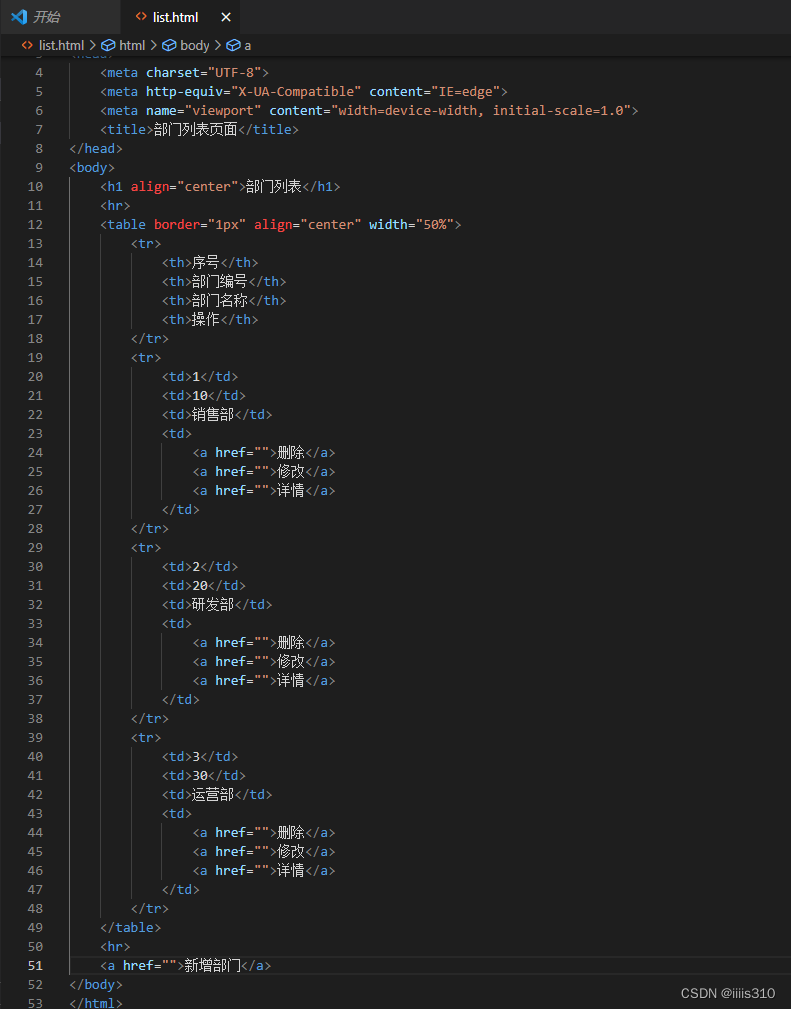This screenshot has height=1009, width=791.
Task: Click the cube icon beside html breadcrumb
Action: [x=109, y=46]
